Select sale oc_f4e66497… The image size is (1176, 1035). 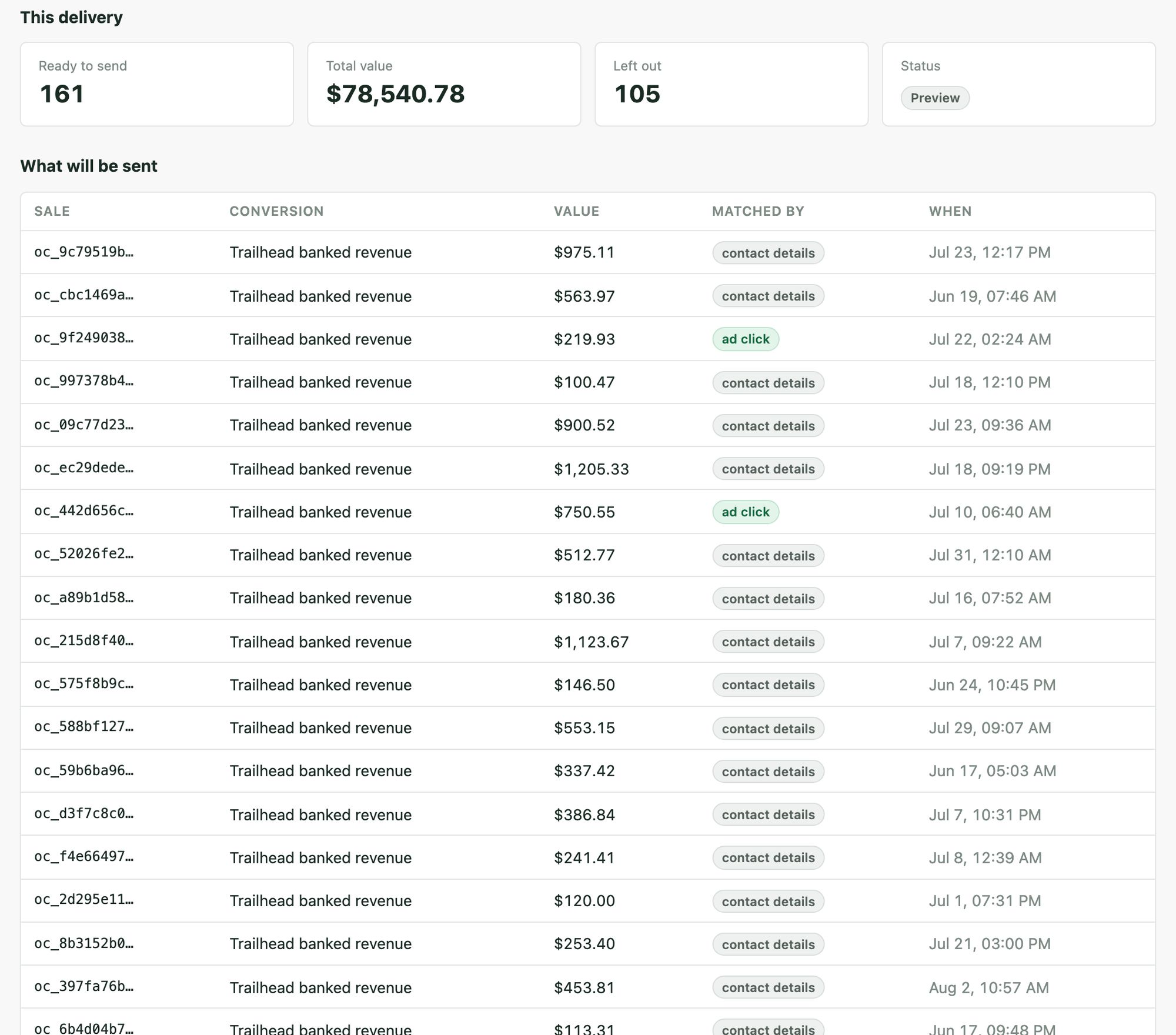pyautogui.click(x=84, y=857)
